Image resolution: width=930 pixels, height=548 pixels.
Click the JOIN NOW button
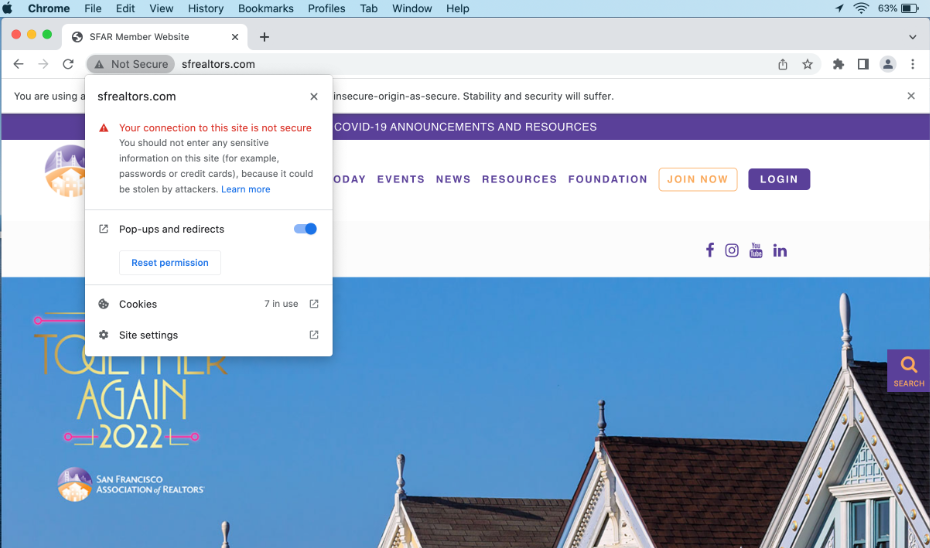click(698, 179)
